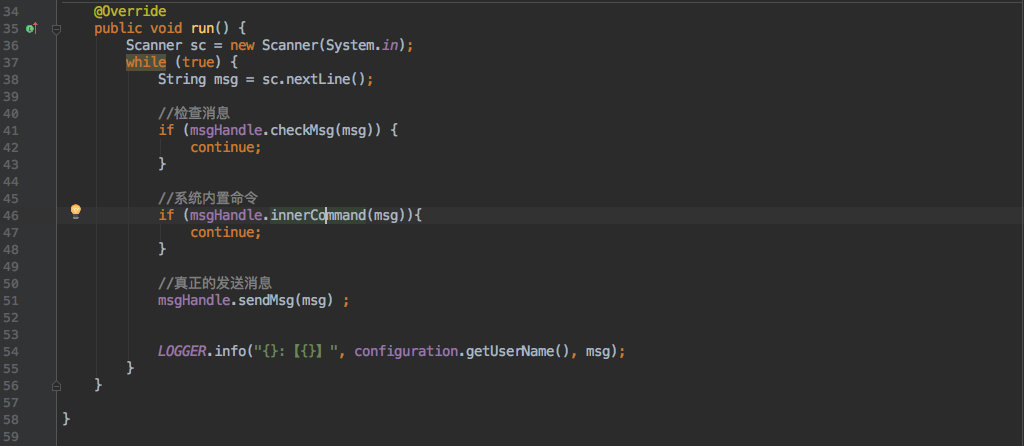The height and width of the screenshot is (446, 1024).
Task: Click the LOGGER identifier on line 54
Action: coord(183,351)
